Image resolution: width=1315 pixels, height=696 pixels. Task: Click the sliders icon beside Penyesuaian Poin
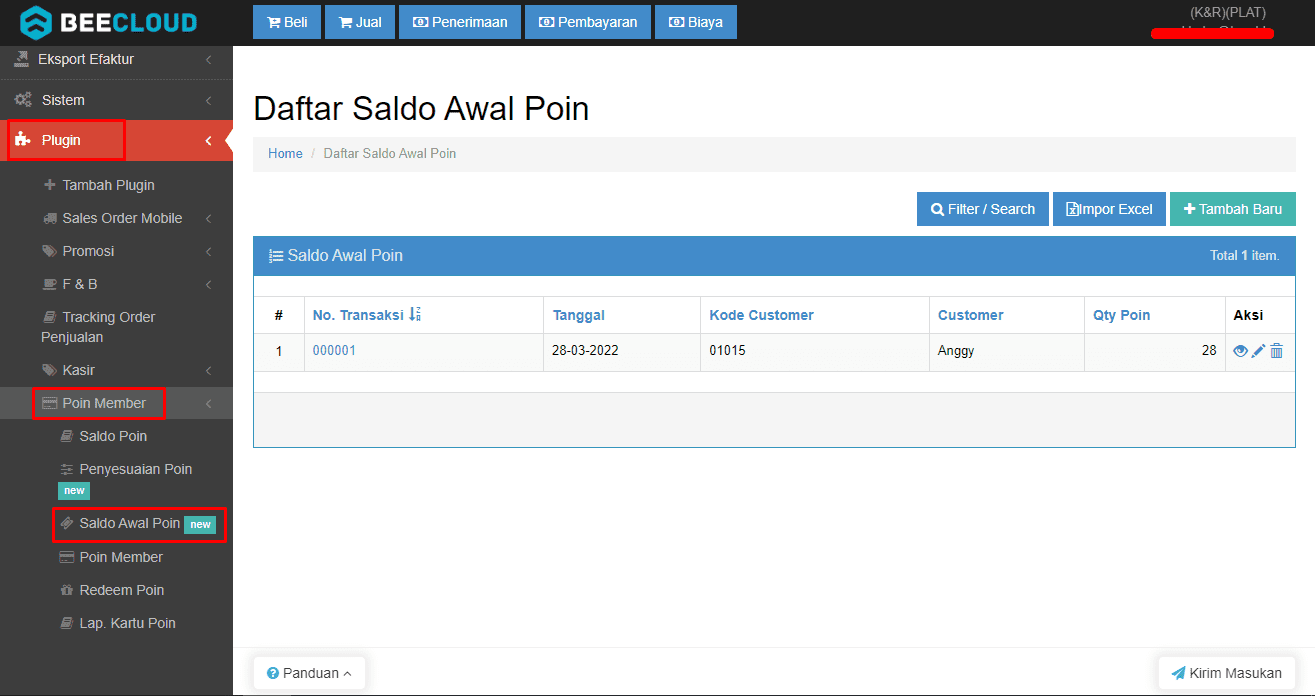pyautogui.click(x=67, y=469)
